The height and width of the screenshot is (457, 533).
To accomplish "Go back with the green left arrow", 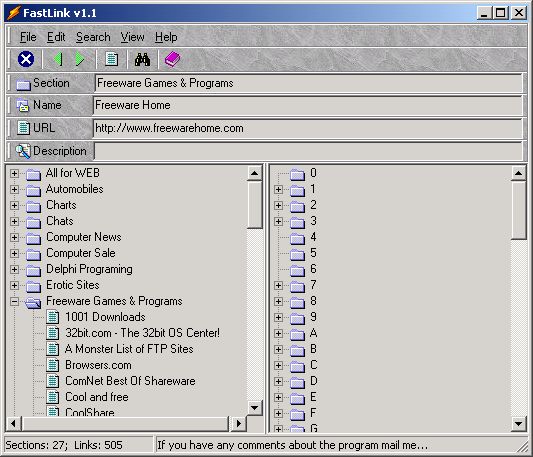I will point(58,59).
